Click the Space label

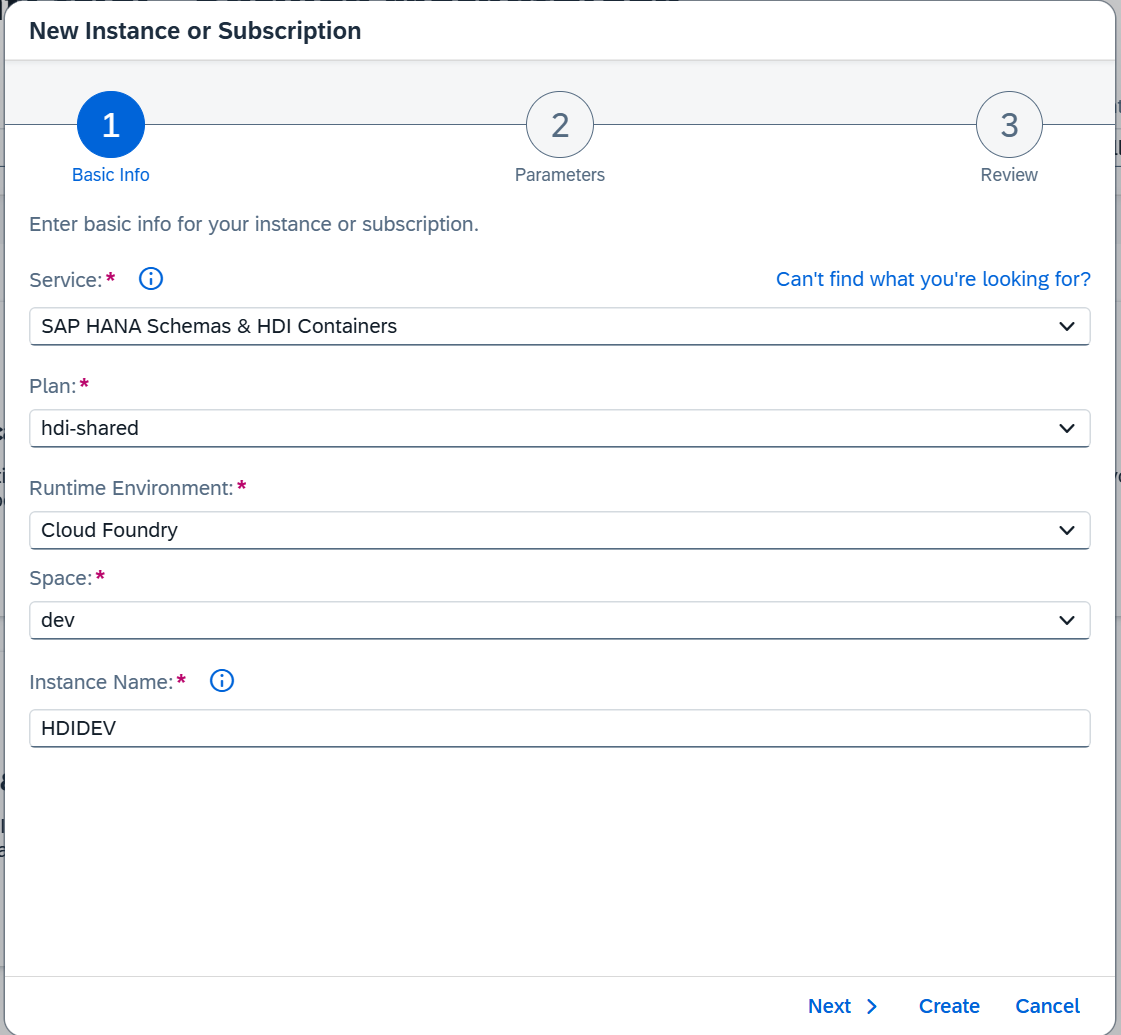(61, 578)
